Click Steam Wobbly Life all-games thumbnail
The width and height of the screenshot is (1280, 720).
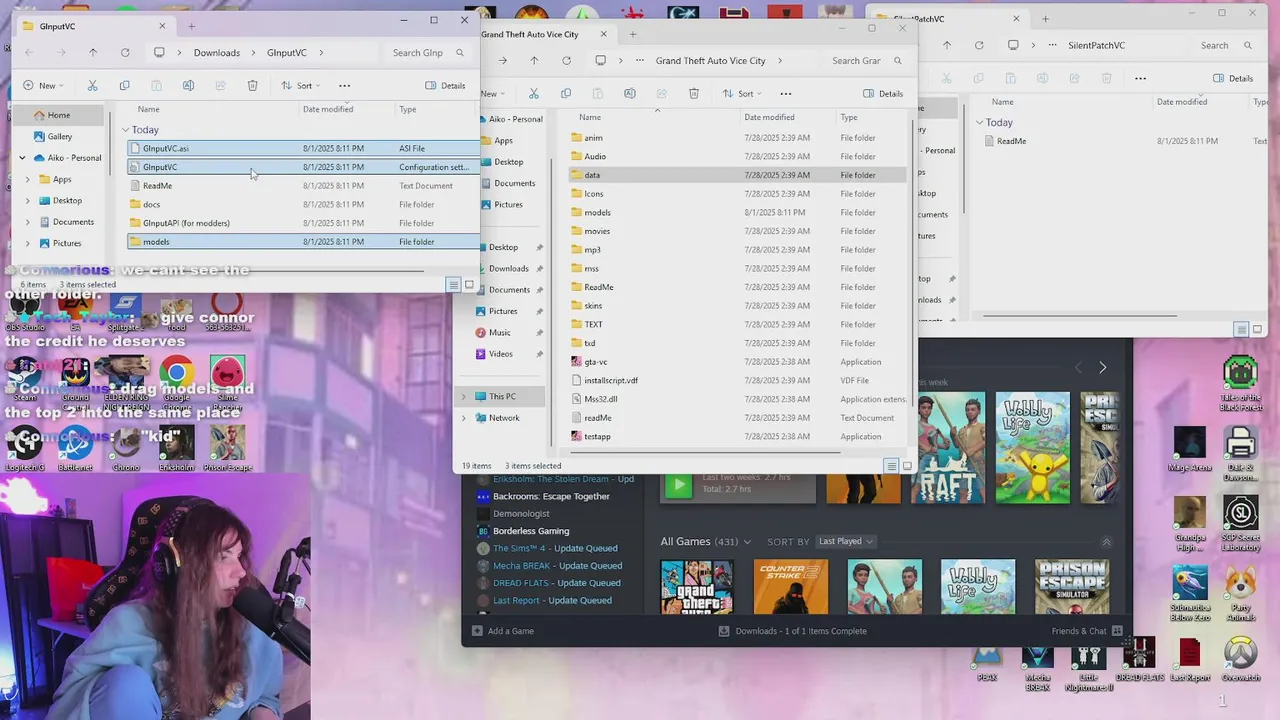point(978,586)
